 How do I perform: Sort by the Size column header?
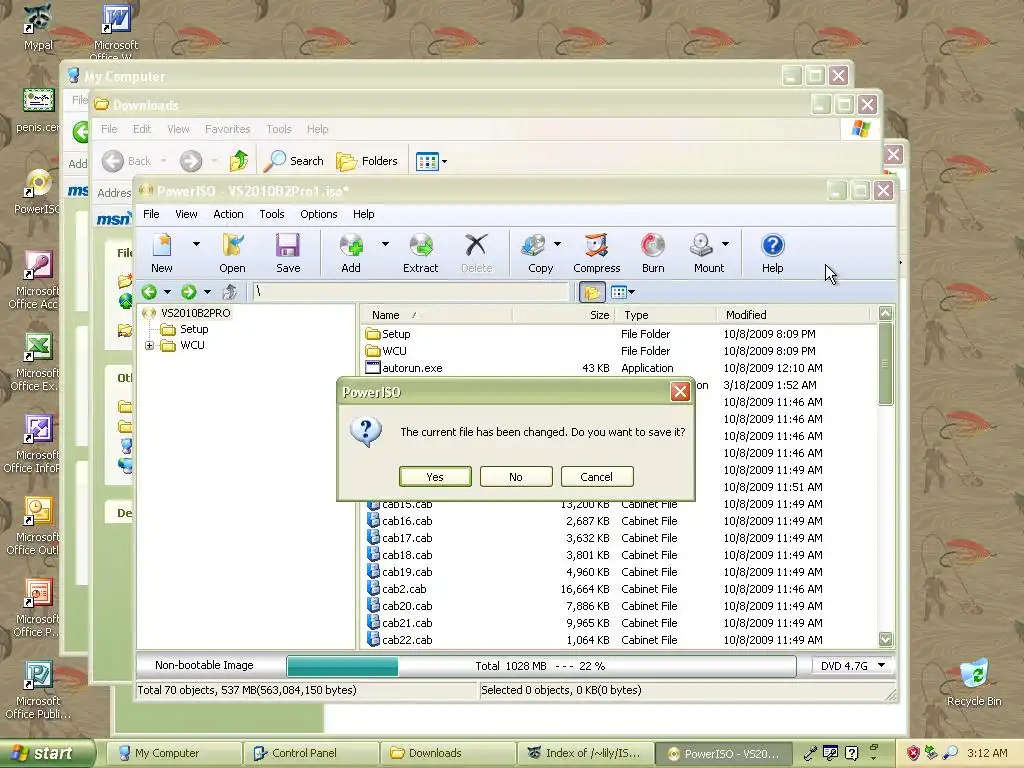pyautogui.click(x=564, y=315)
